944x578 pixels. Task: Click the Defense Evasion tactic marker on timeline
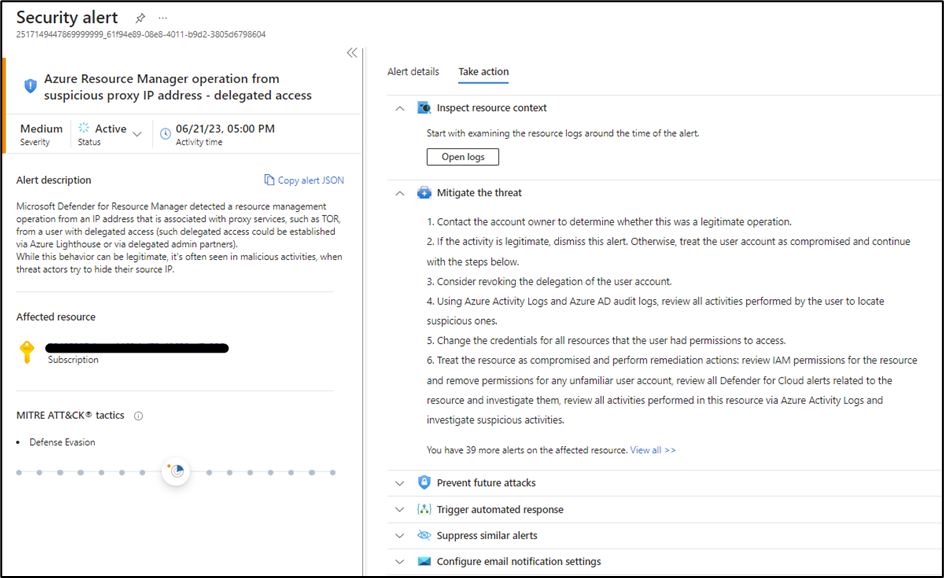(x=177, y=472)
